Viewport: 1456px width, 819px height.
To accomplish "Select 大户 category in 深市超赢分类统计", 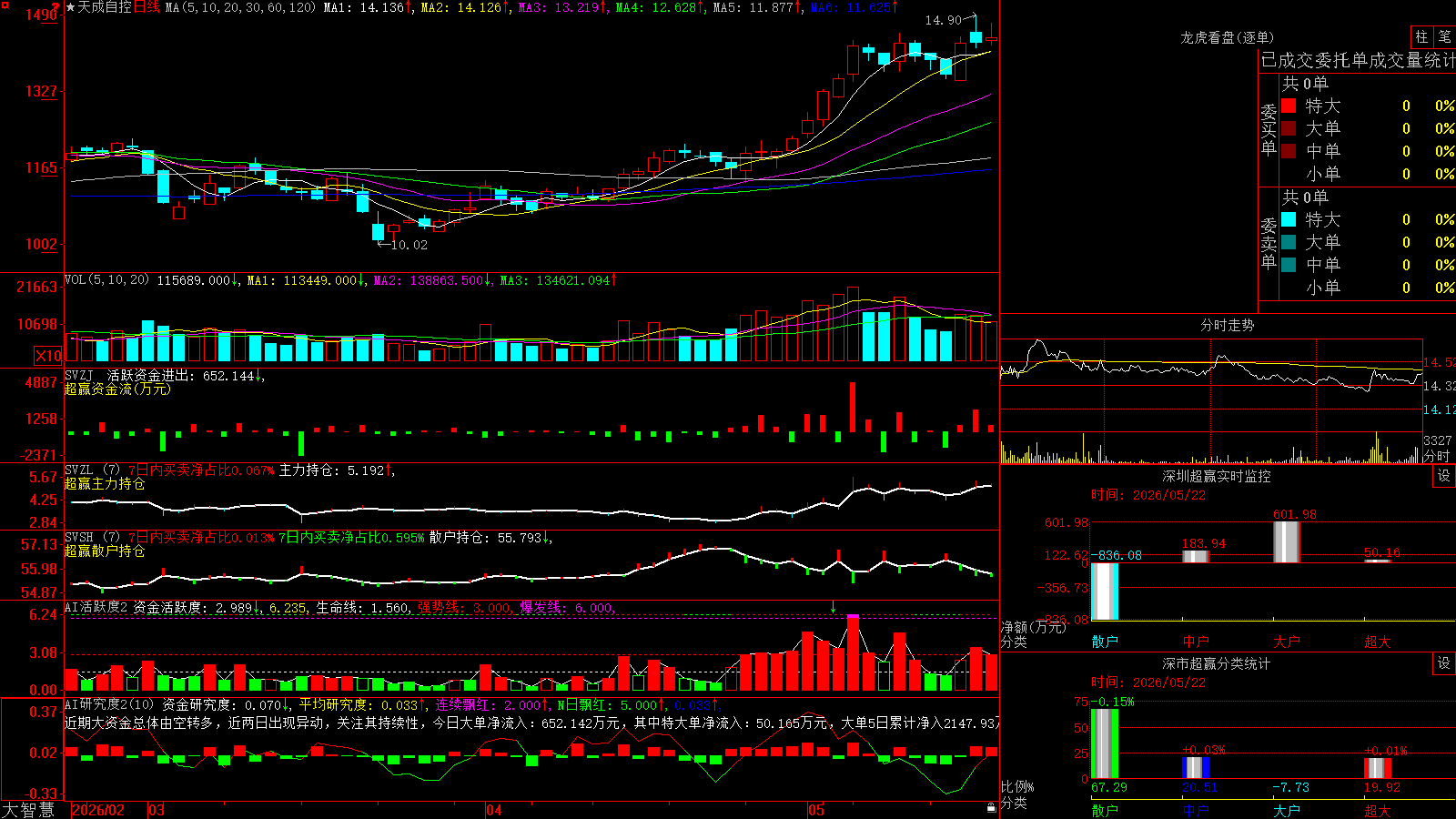I will (1287, 810).
